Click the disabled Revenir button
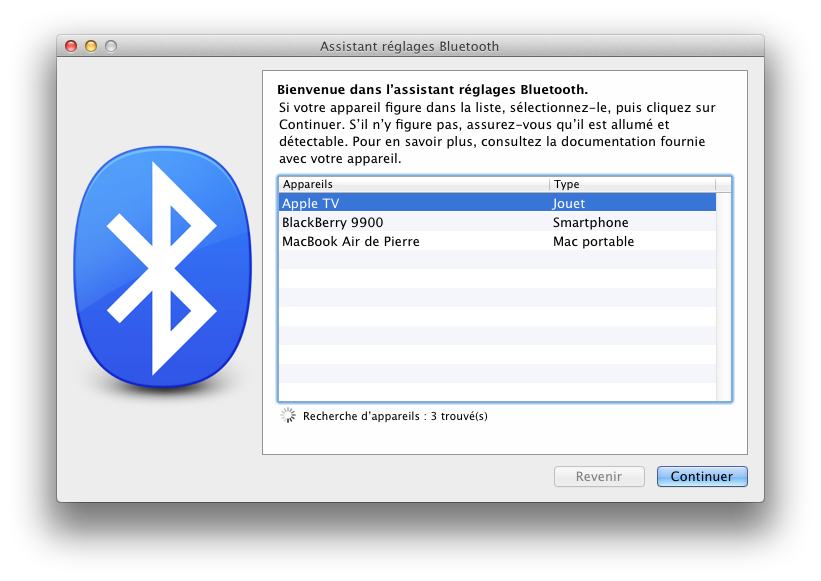The image size is (821, 581). (x=599, y=477)
